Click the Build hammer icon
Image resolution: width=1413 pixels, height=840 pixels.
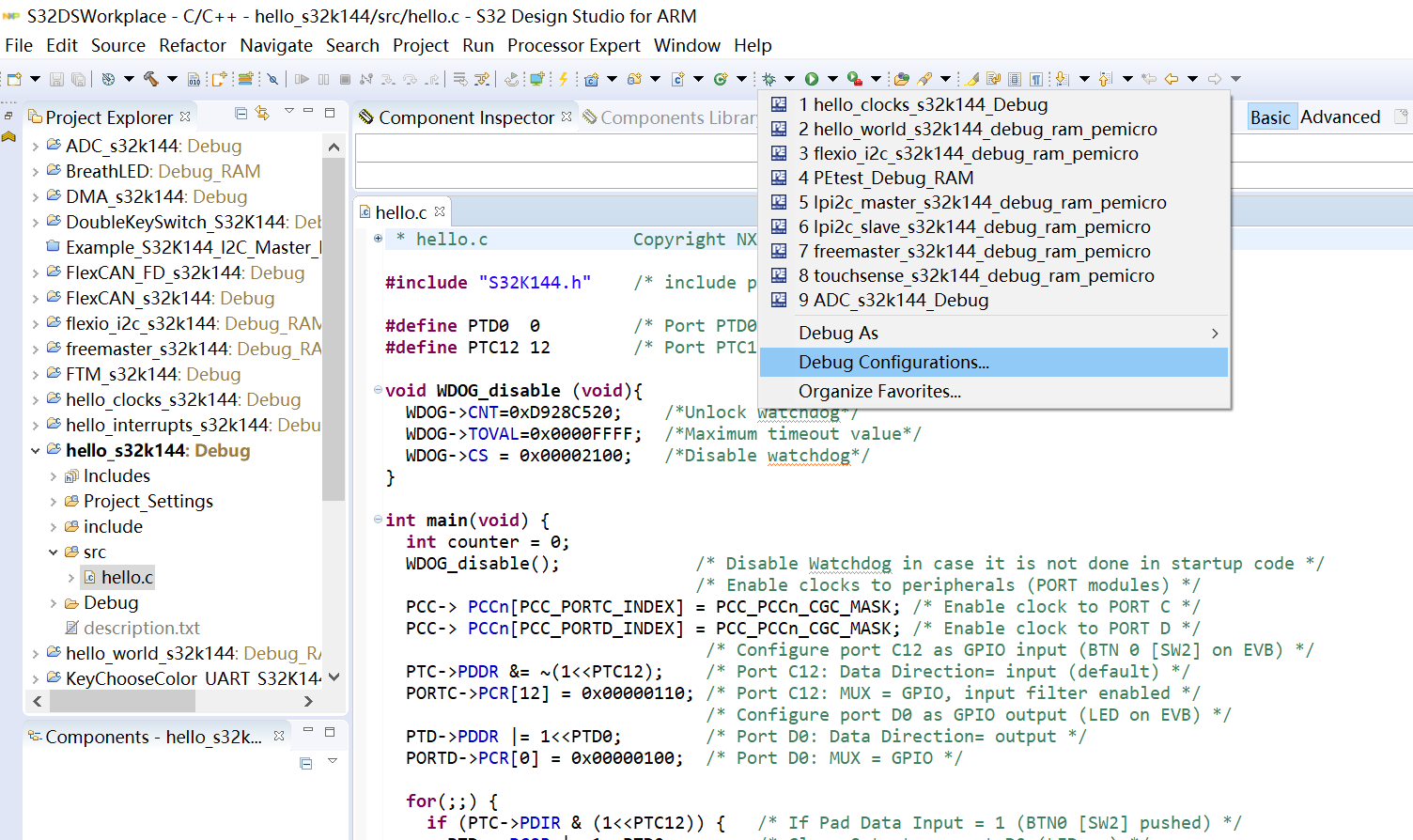pyautogui.click(x=150, y=79)
